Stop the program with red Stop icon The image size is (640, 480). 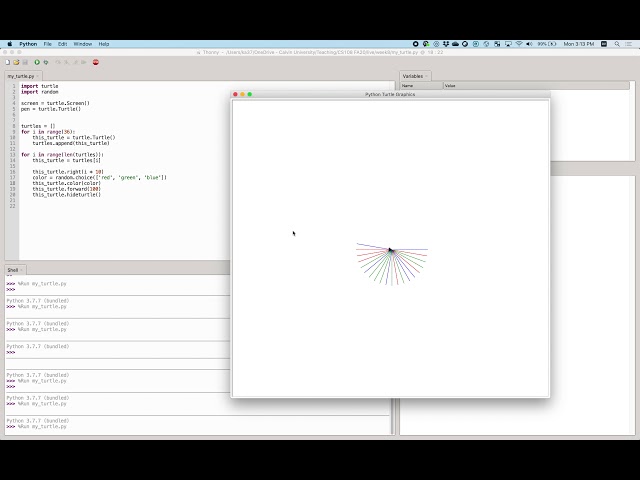[x=96, y=62]
